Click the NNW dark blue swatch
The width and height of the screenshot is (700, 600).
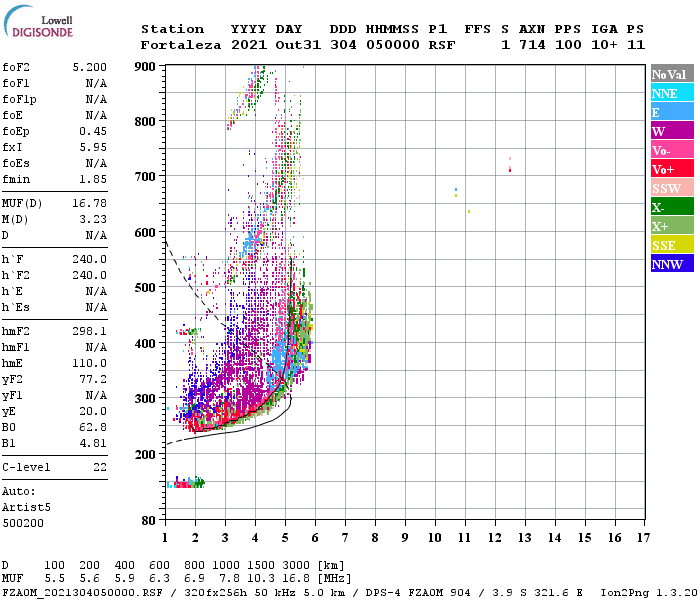click(x=672, y=263)
